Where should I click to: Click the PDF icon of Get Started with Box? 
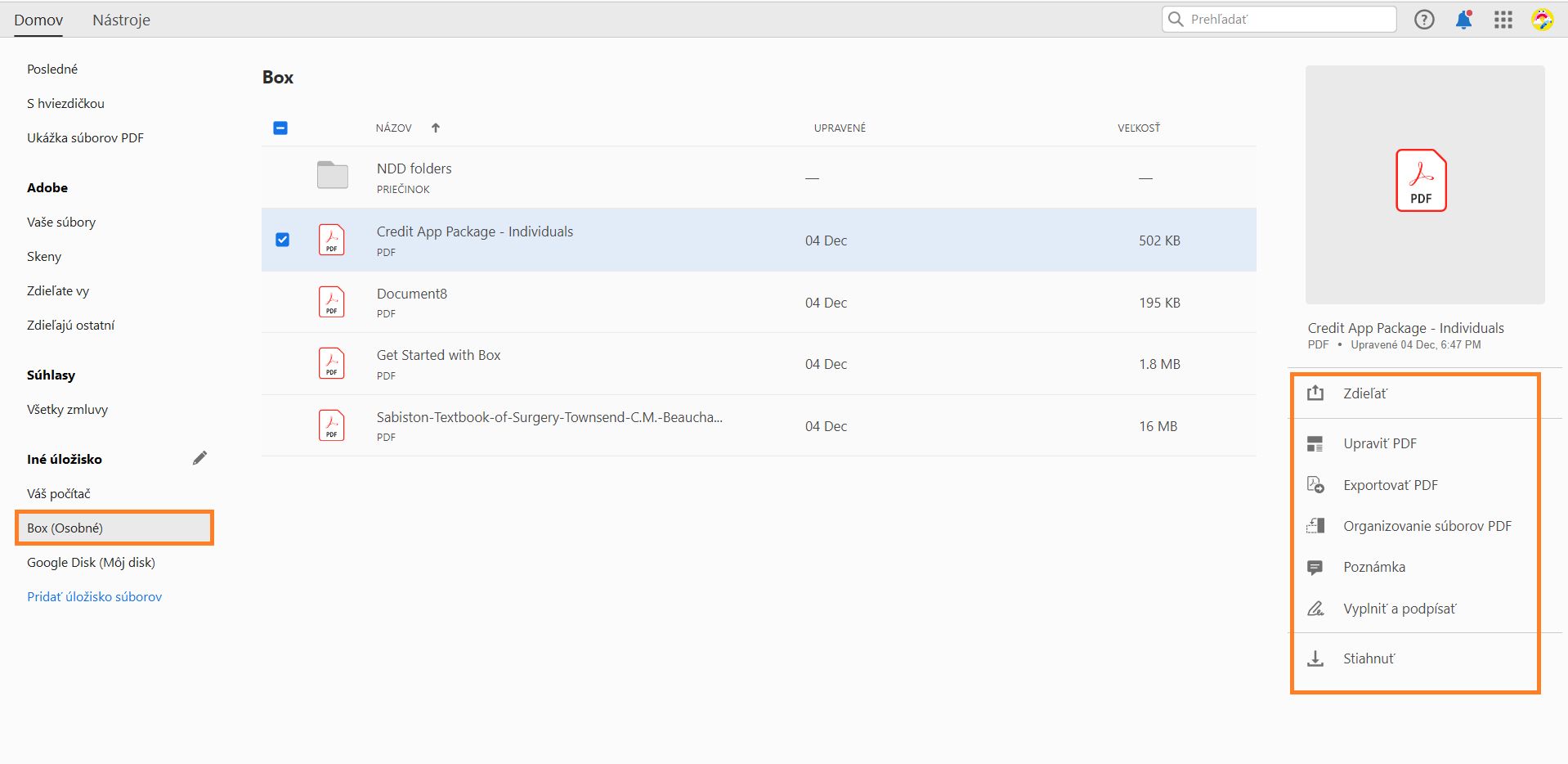tap(331, 363)
